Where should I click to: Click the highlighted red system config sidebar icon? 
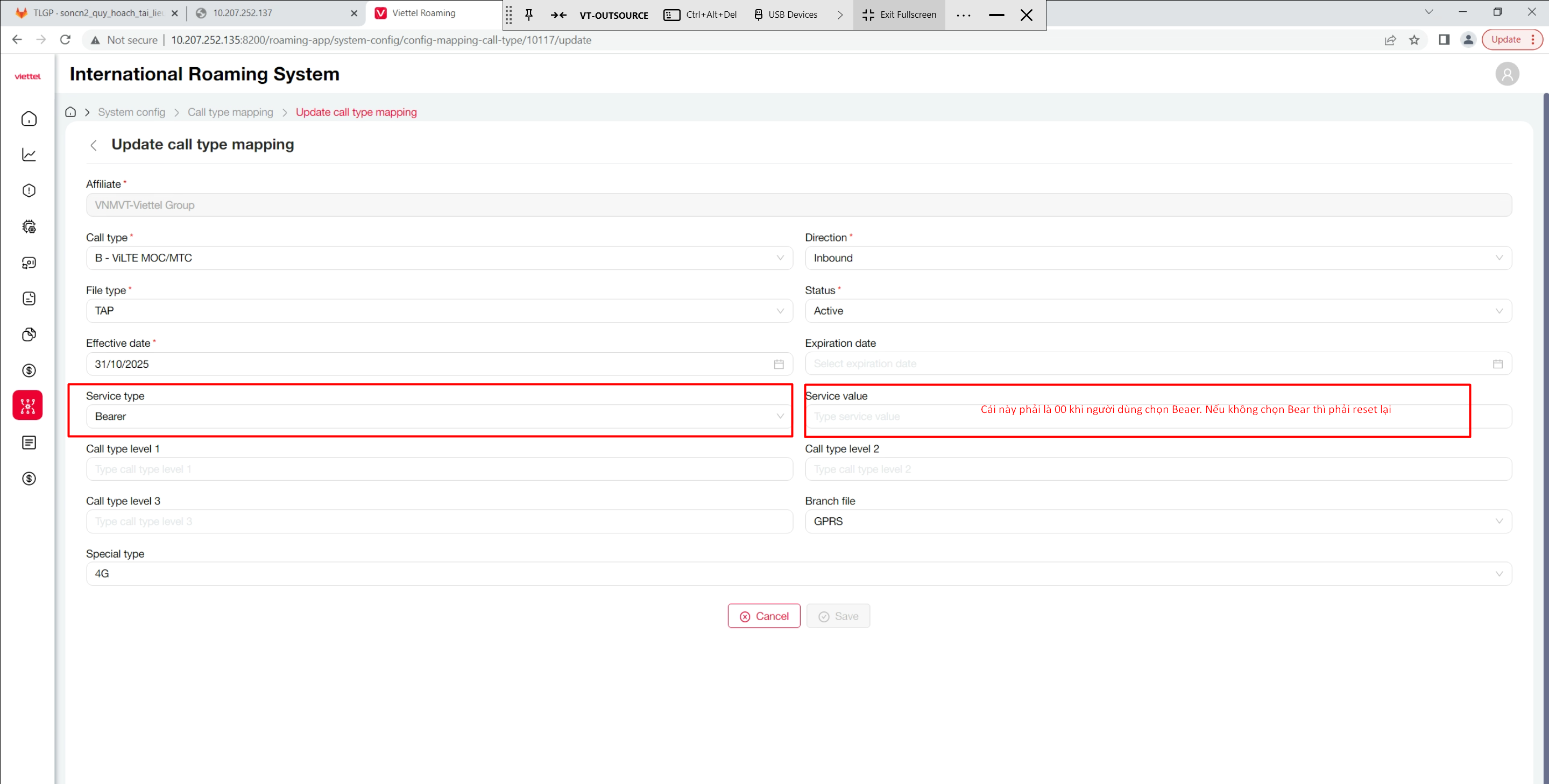[x=27, y=405]
